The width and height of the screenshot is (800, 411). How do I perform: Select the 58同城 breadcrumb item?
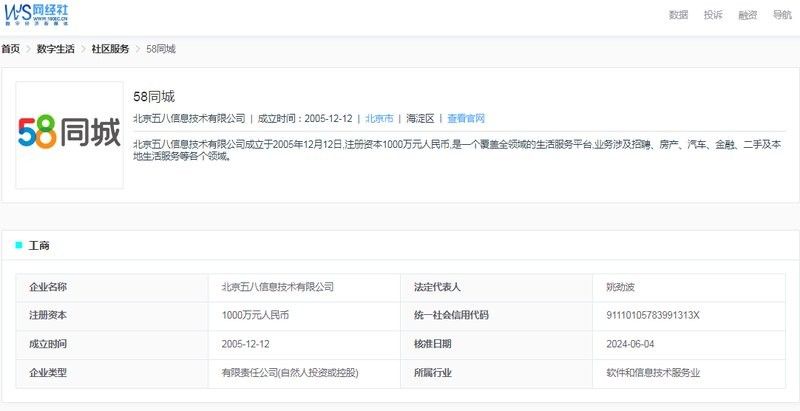(161, 49)
